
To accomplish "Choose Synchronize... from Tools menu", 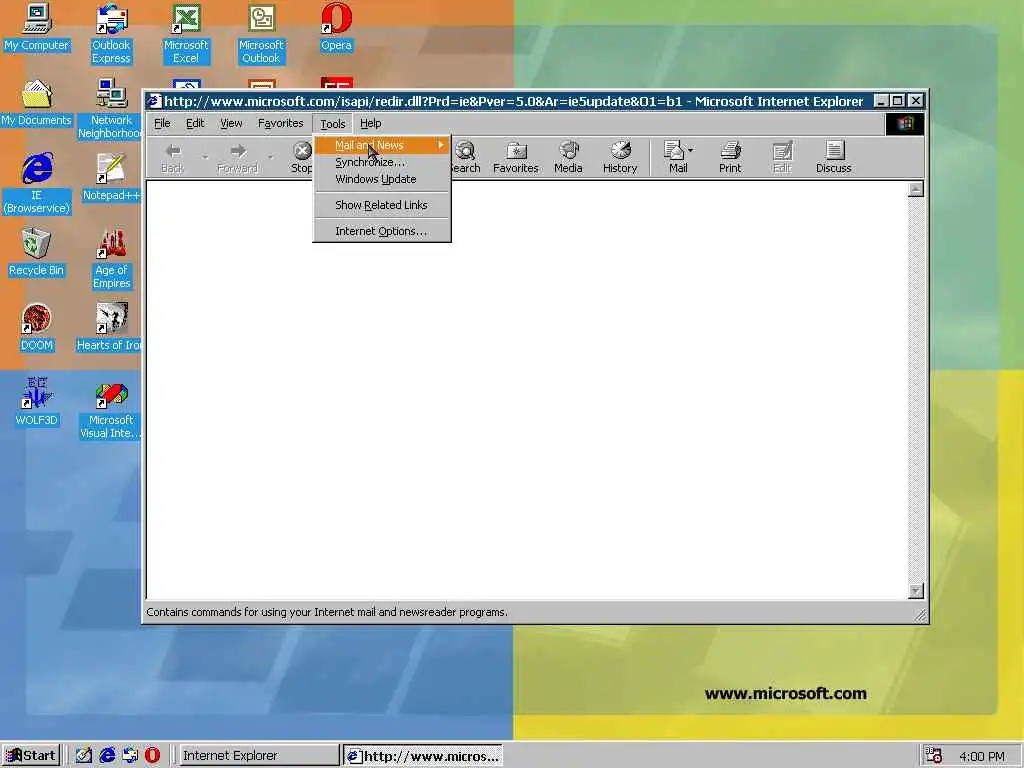I will (382, 162).
